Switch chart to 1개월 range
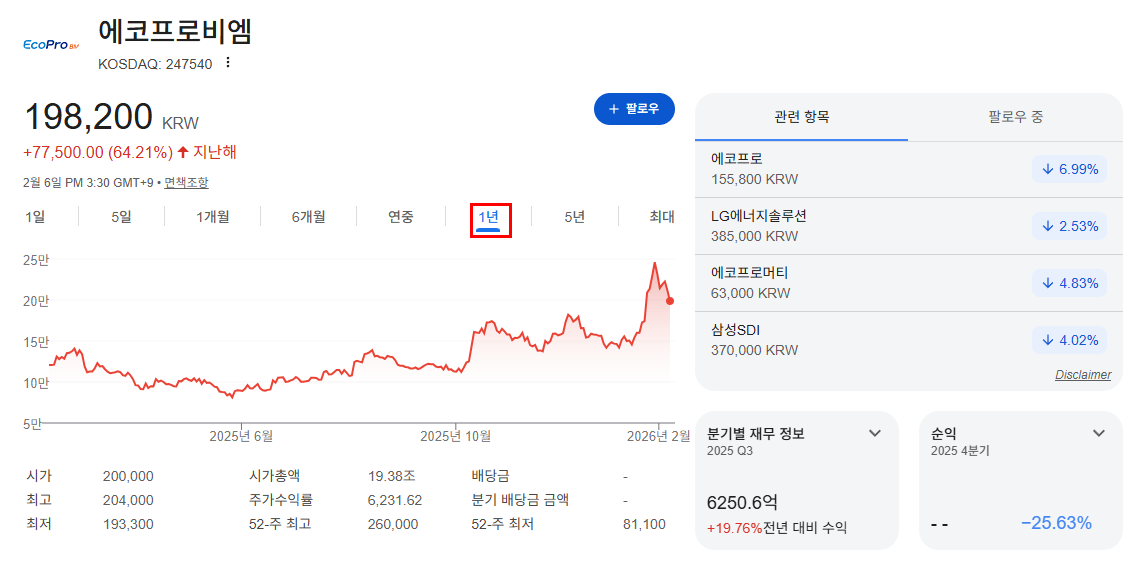This screenshot has width=1139, height=563. coord(212,216)
